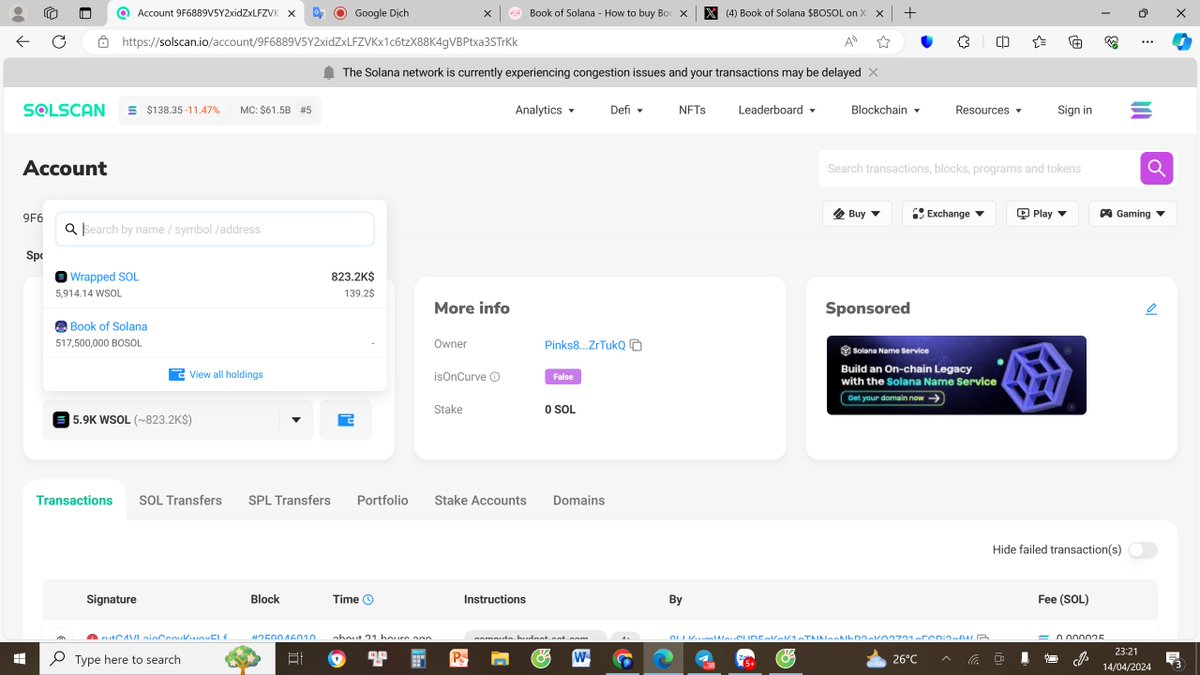1200x675 pixels.
Task: Switch to Google Dich browser tab
Action: (x=400, y=14)
